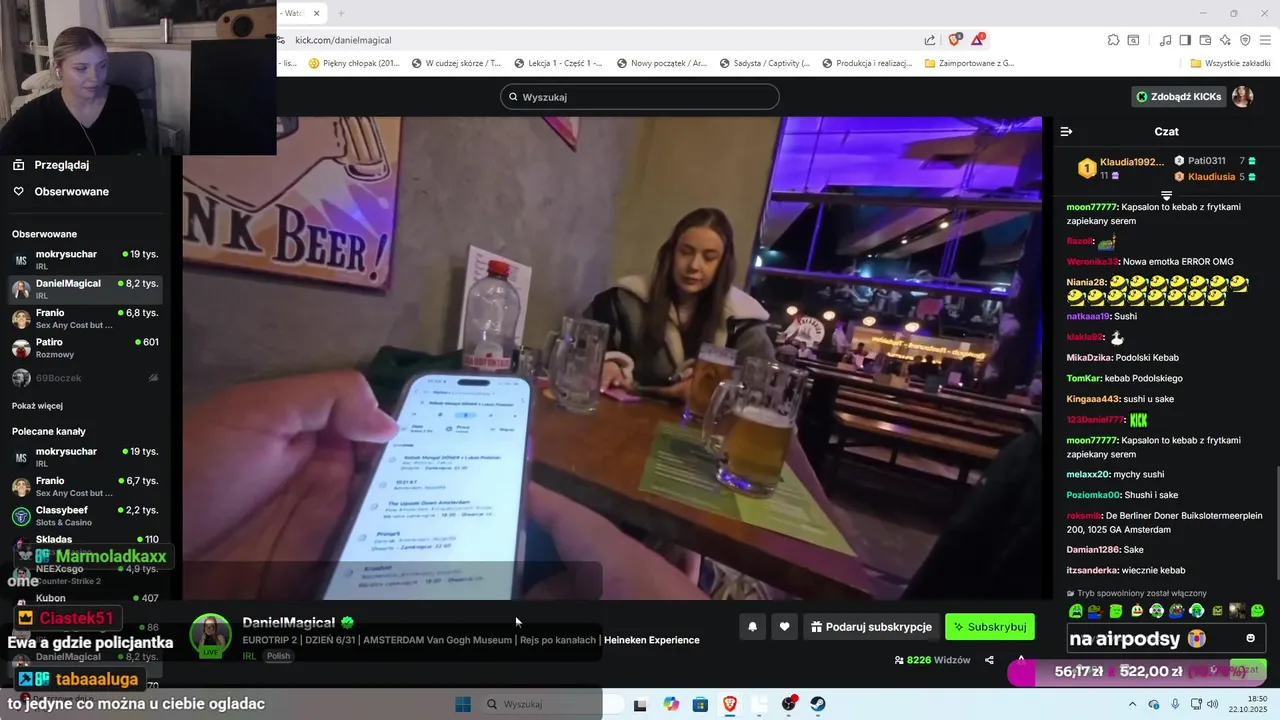Click DanielMagical streamer avatar below video
This screenshot has height=720, width=1280.
(211, 636)
